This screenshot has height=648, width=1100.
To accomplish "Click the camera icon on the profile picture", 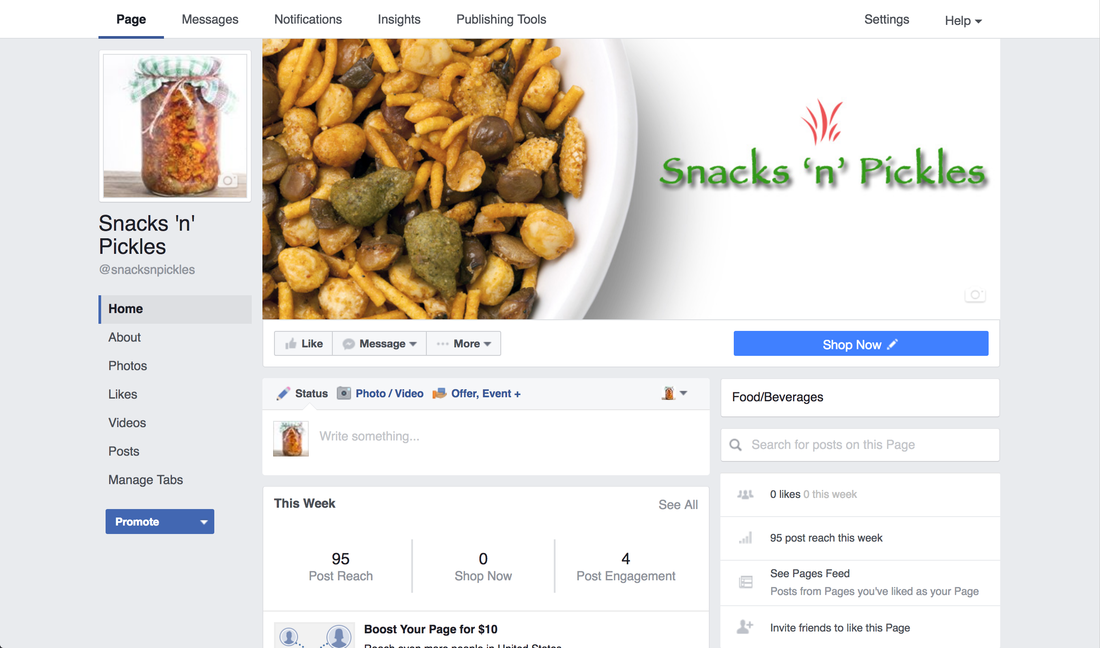I will point(229,181).
